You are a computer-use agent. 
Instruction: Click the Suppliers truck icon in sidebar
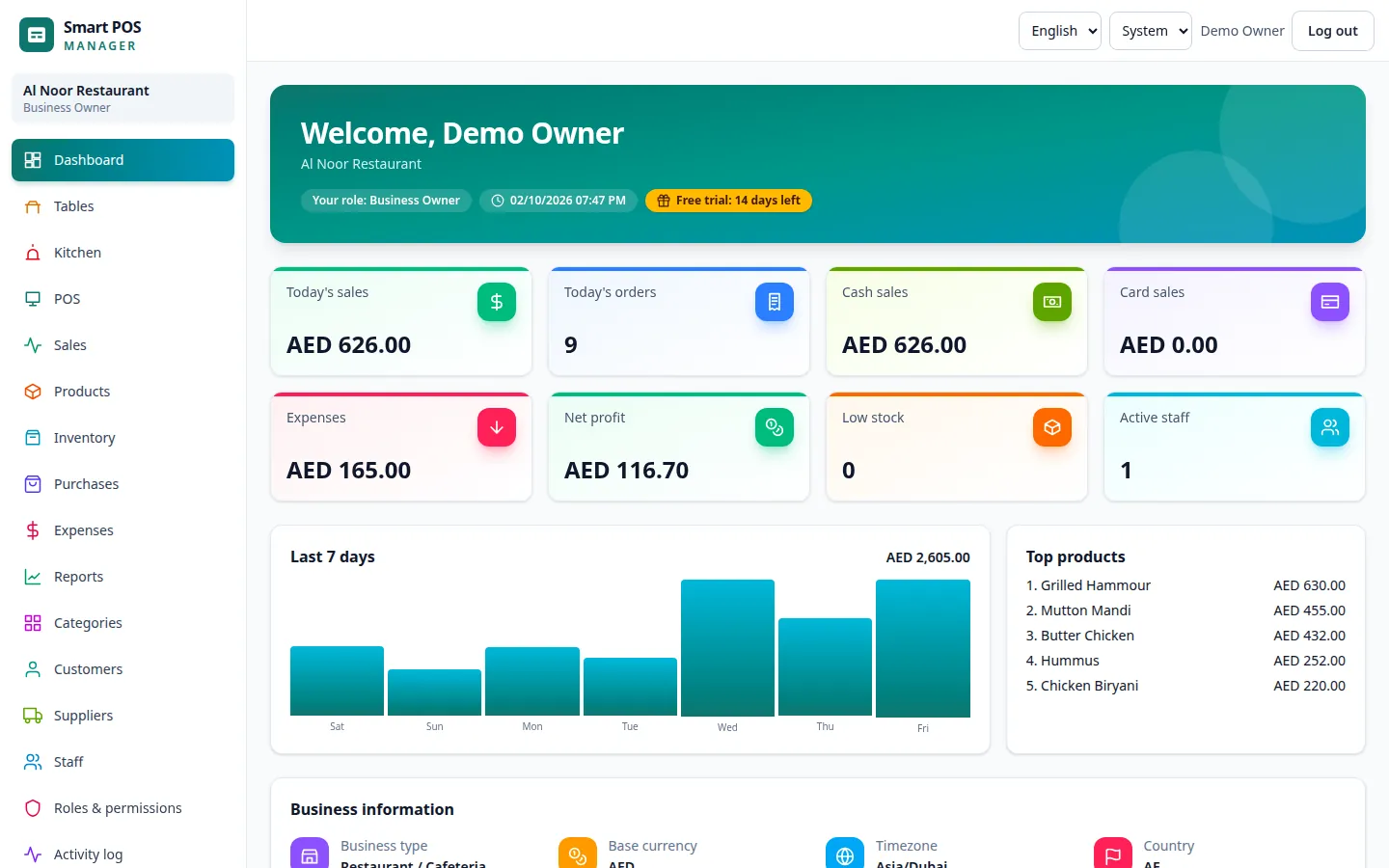pyautogui.click(x=33, y=716)
